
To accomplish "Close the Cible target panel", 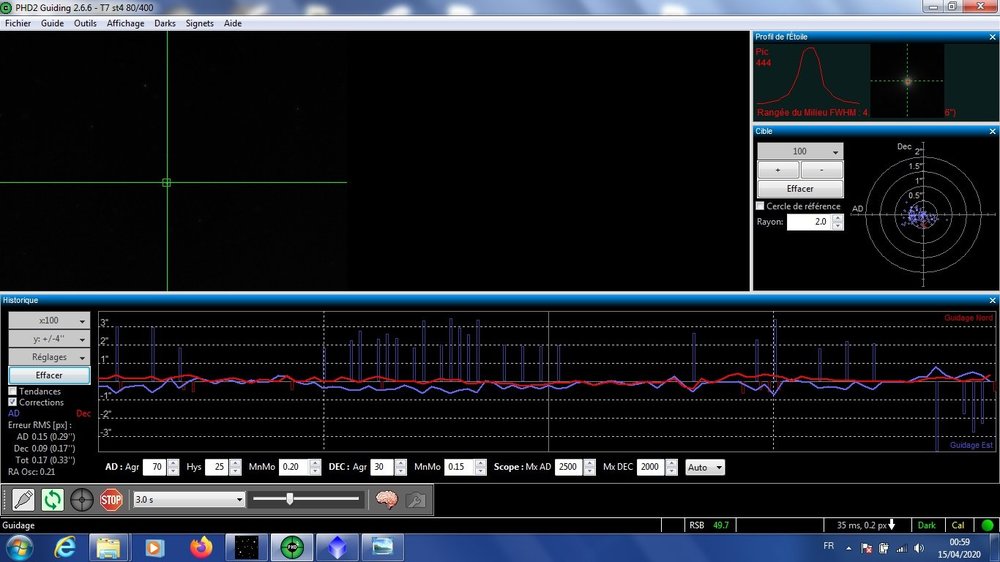I will click(992, 131).
